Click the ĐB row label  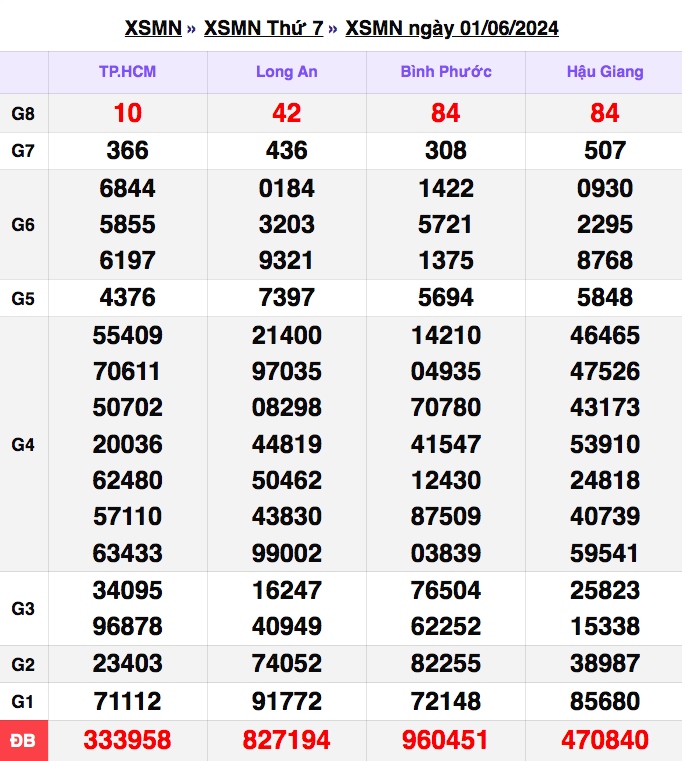coord(23,741)
